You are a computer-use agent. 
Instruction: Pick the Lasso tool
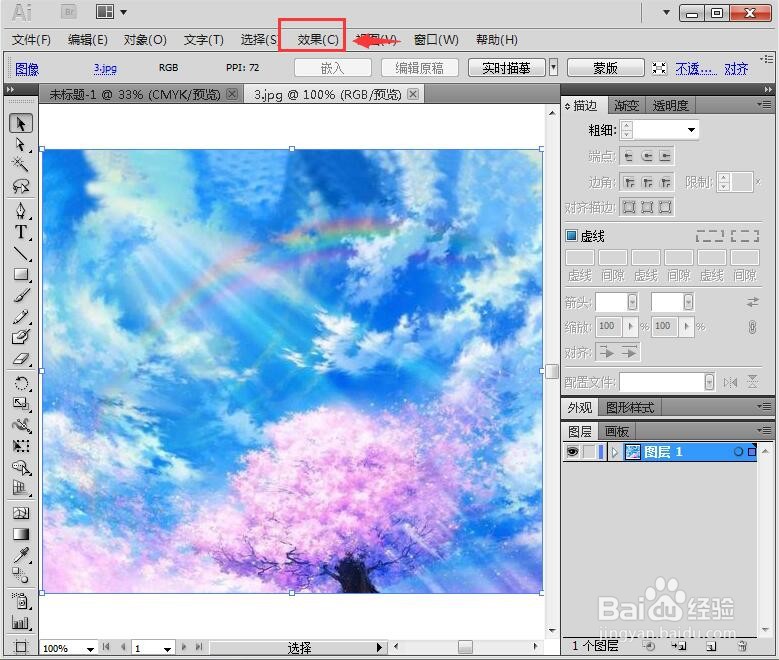coord(21,186)
